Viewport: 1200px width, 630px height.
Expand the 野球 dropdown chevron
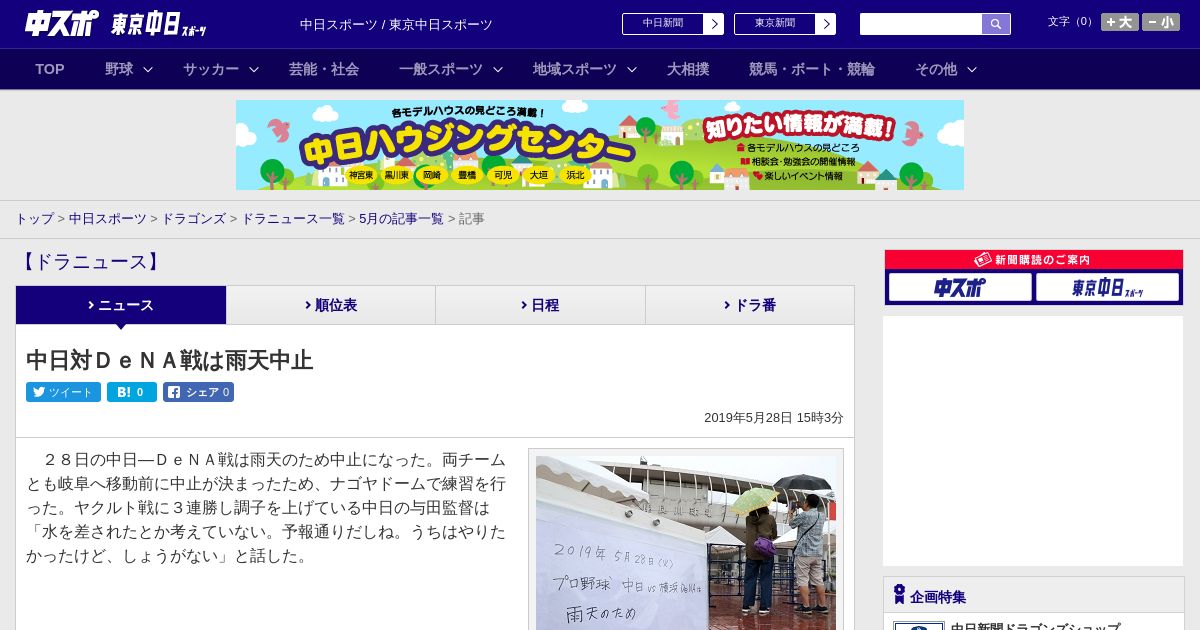148,69
